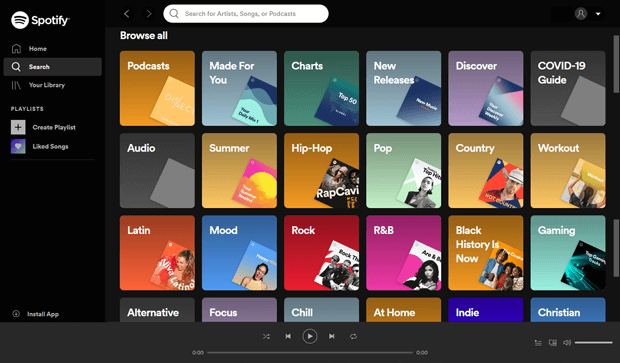This screenshot has width=620, height=363.
Task: Focus the Artists, Songs, or Podcasts search field
Action: pyautogui.click(x=246, y=13)
